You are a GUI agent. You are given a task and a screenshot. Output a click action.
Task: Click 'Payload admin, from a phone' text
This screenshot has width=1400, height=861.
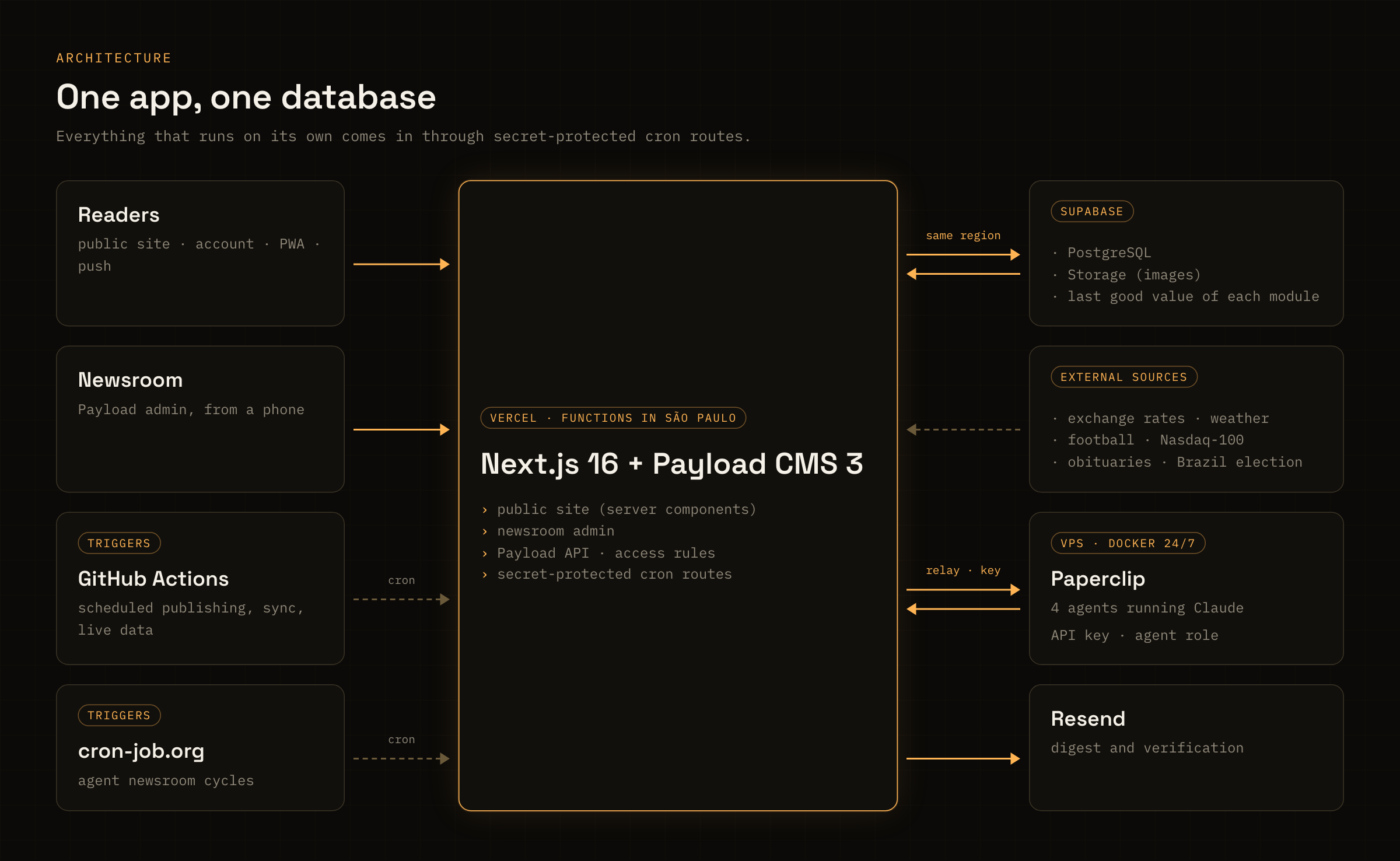coord(191,409)
